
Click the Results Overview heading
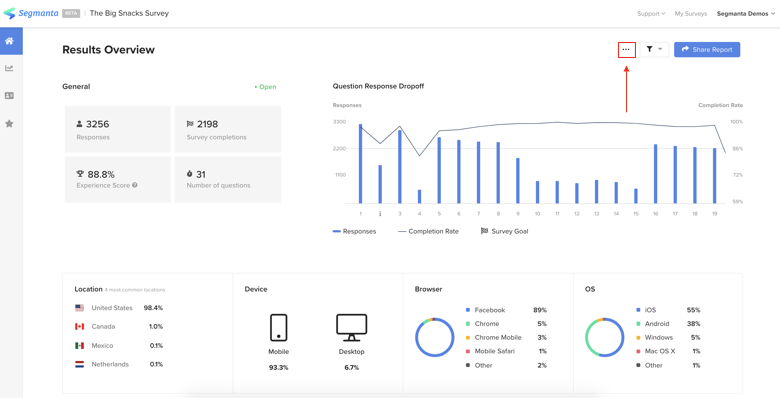click(108, 50)
